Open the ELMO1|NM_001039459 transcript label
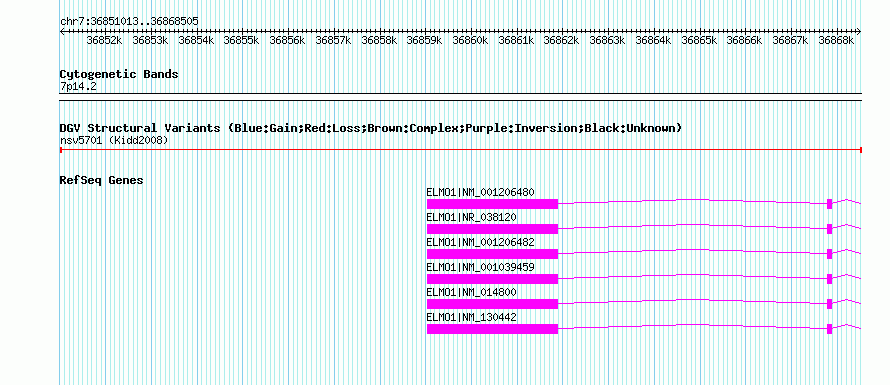The width and height of the screenshot is (890, 385). click(x=480, y=267)
